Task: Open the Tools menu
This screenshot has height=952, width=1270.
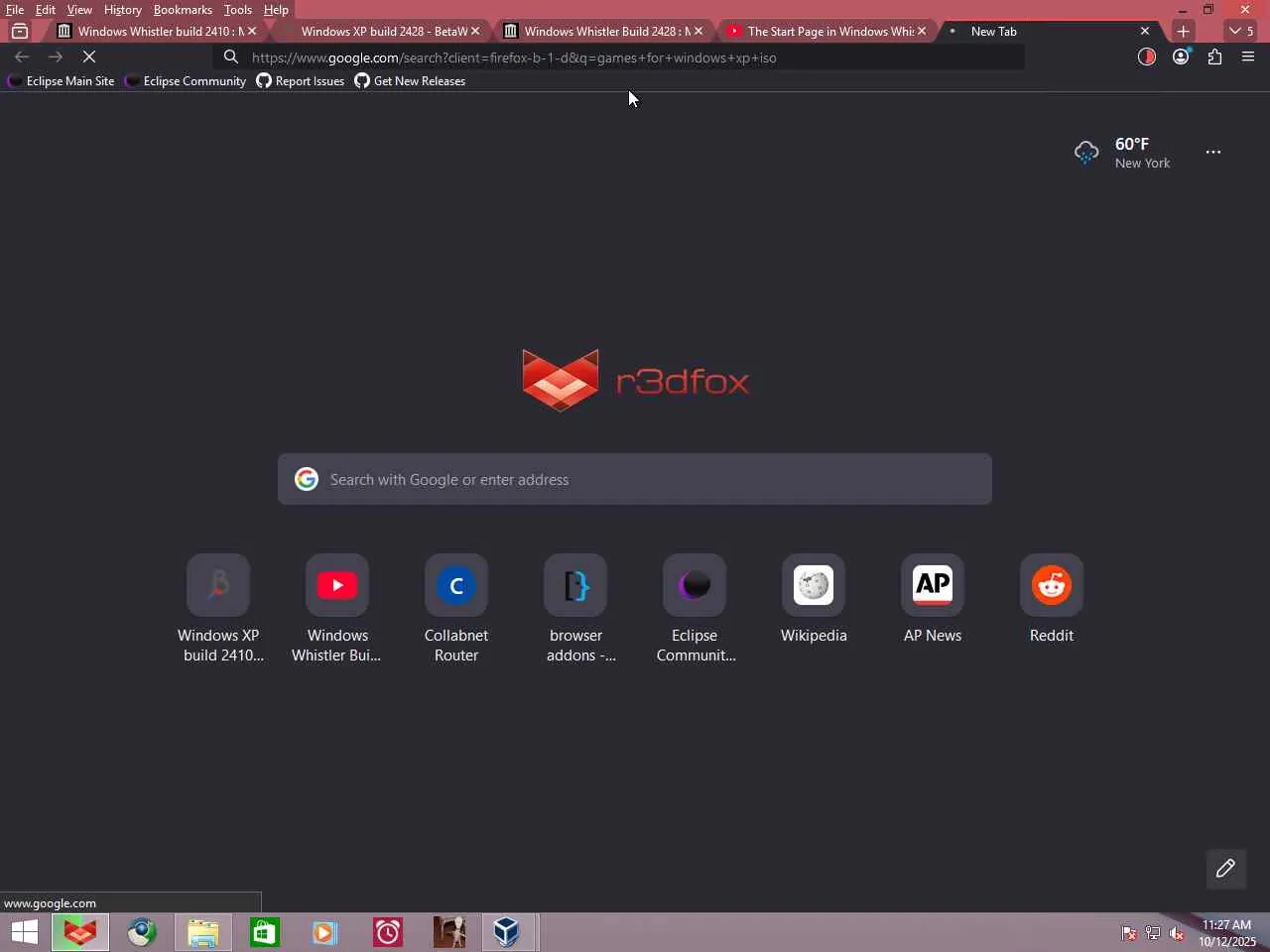Action: pos(238,10)
